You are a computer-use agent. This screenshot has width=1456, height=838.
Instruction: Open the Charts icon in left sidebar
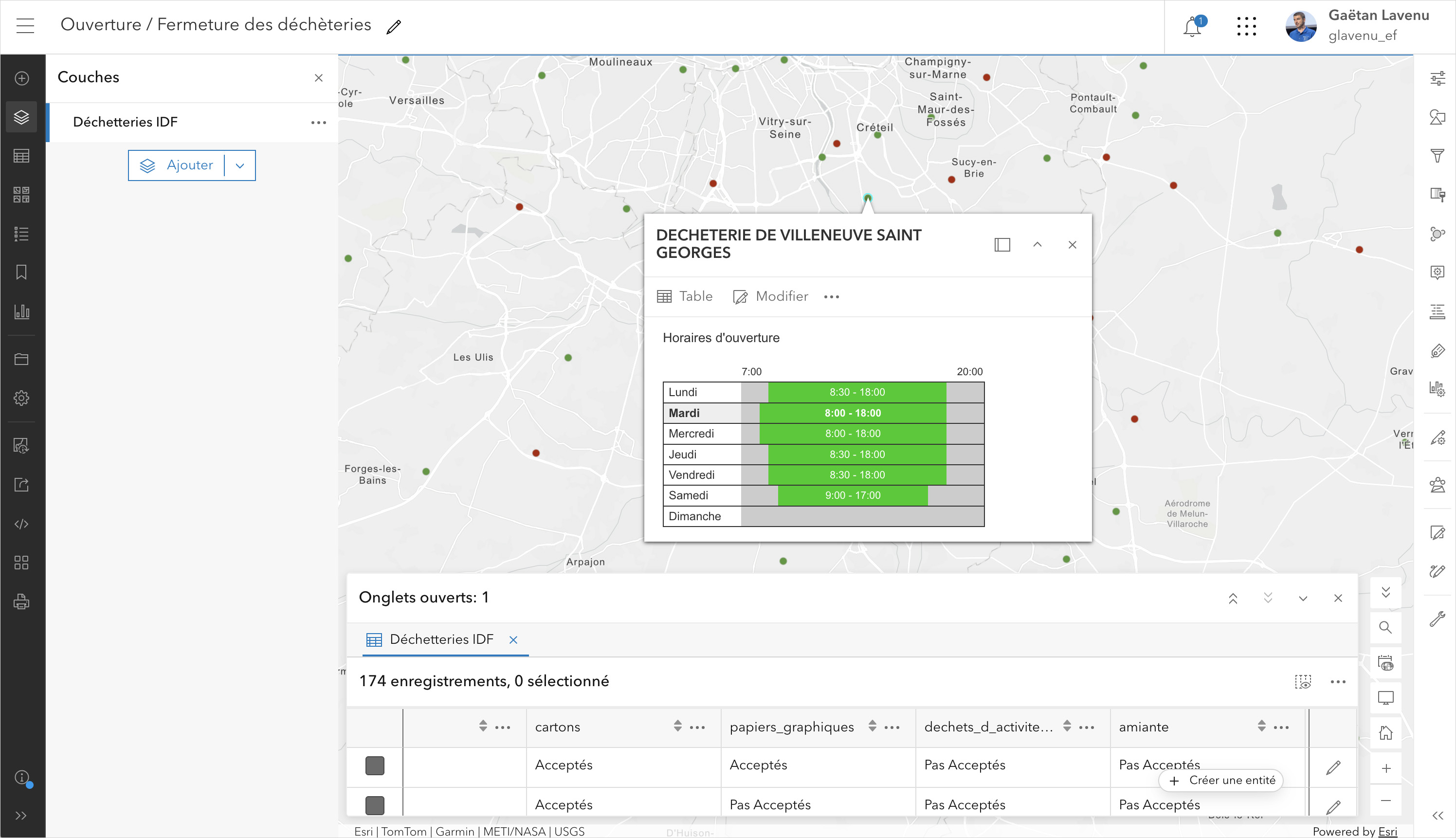click(x=22, y=311)
